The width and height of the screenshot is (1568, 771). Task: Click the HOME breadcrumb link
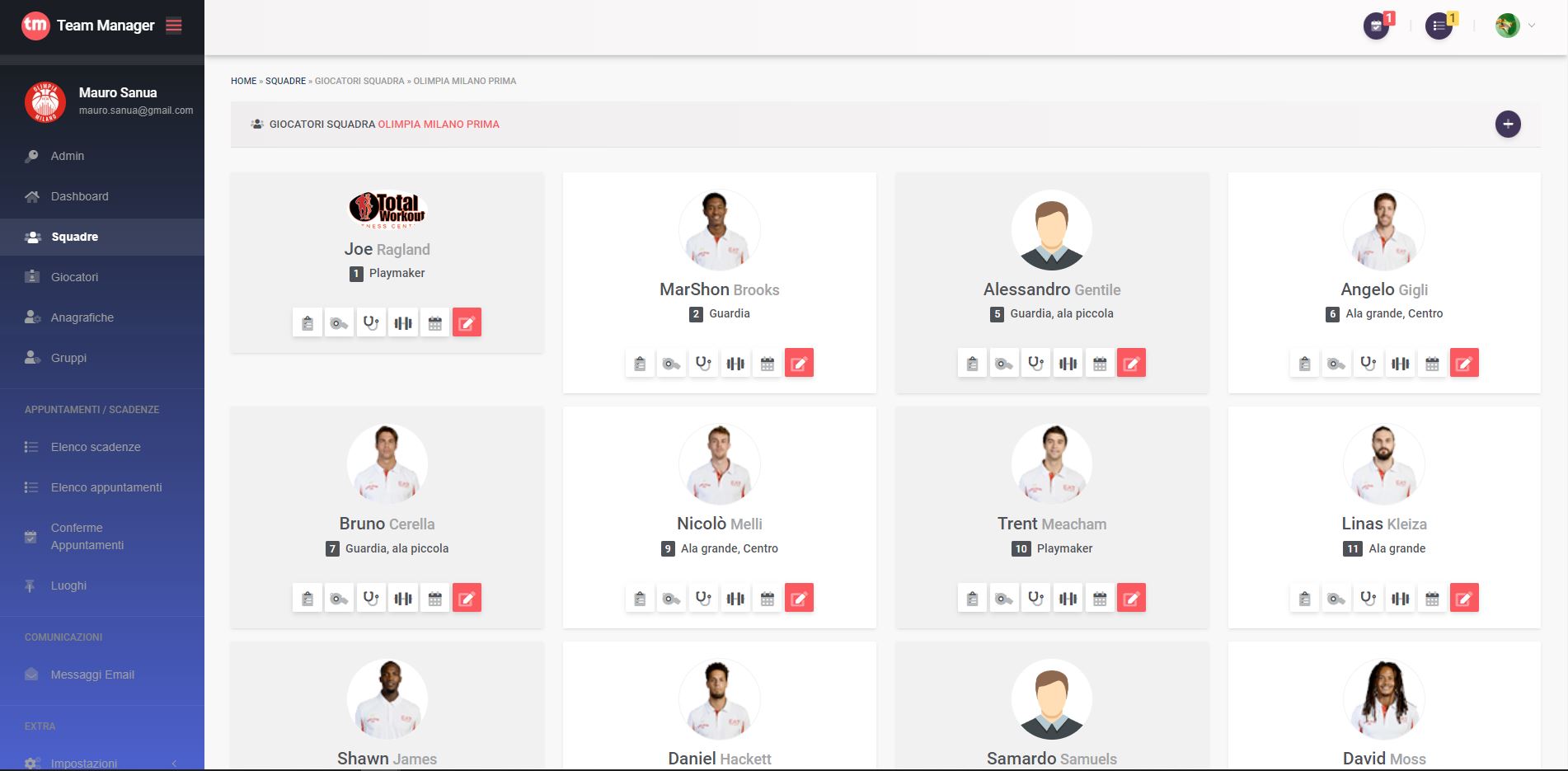[x=243, y=81]
